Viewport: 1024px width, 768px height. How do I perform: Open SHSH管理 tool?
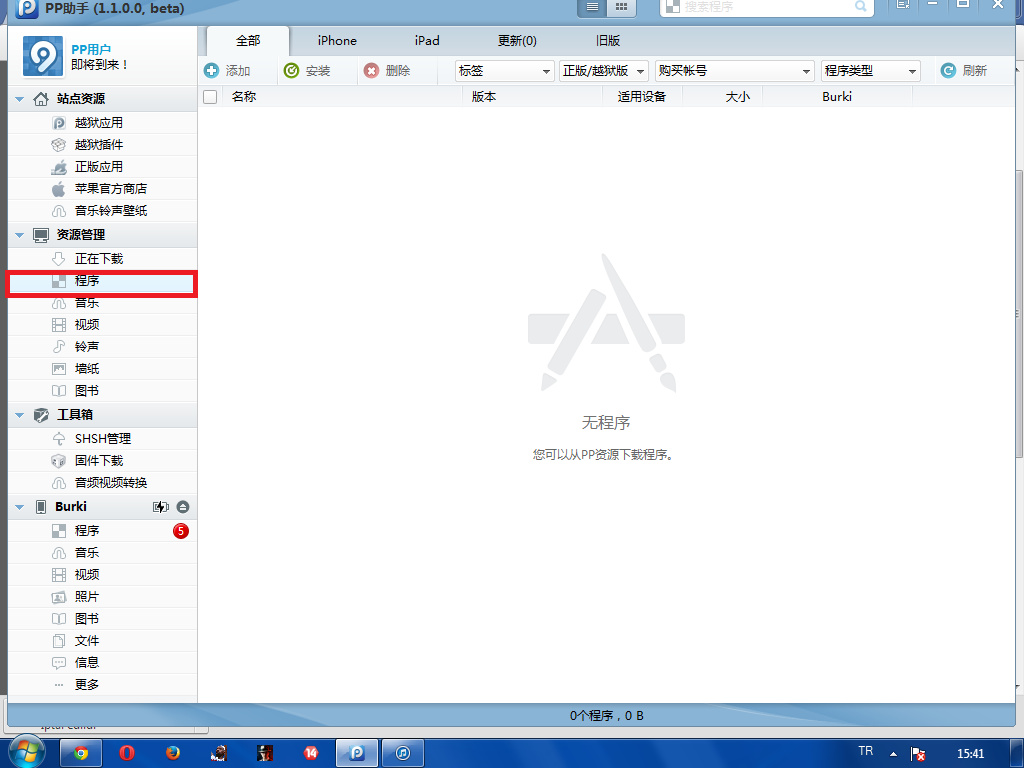[x=102, y=439]
